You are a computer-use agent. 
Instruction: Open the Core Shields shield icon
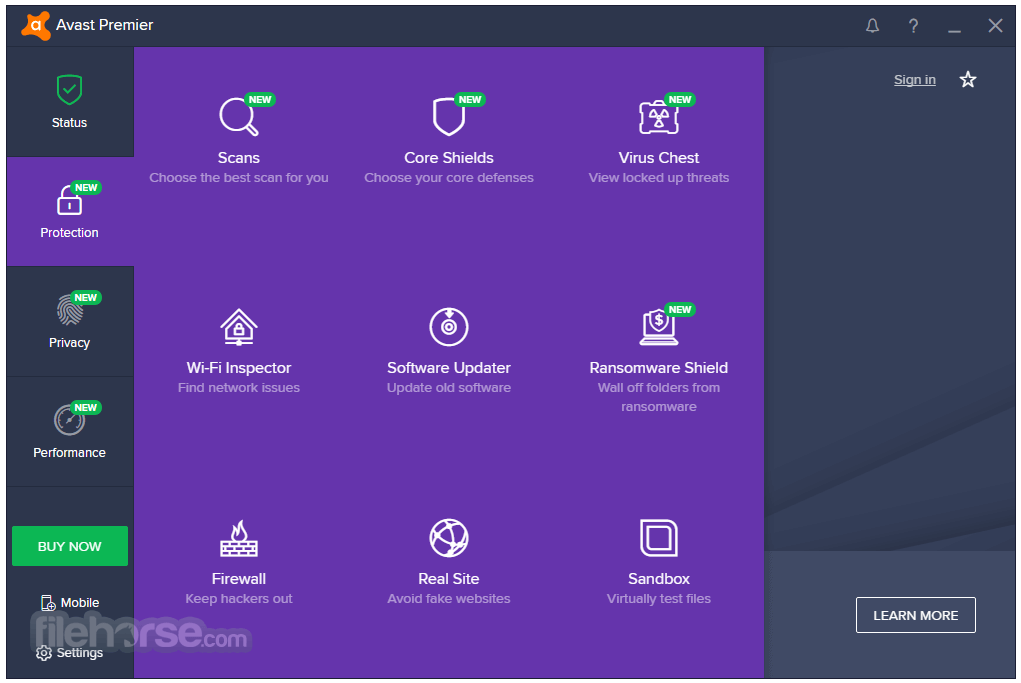[x=449, y=117]
